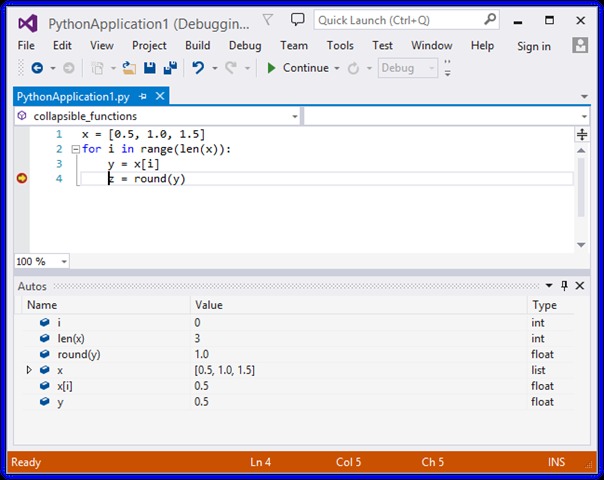The image size is (604, 480).
Task: Expand the x list variable
Action: point(29,370)
